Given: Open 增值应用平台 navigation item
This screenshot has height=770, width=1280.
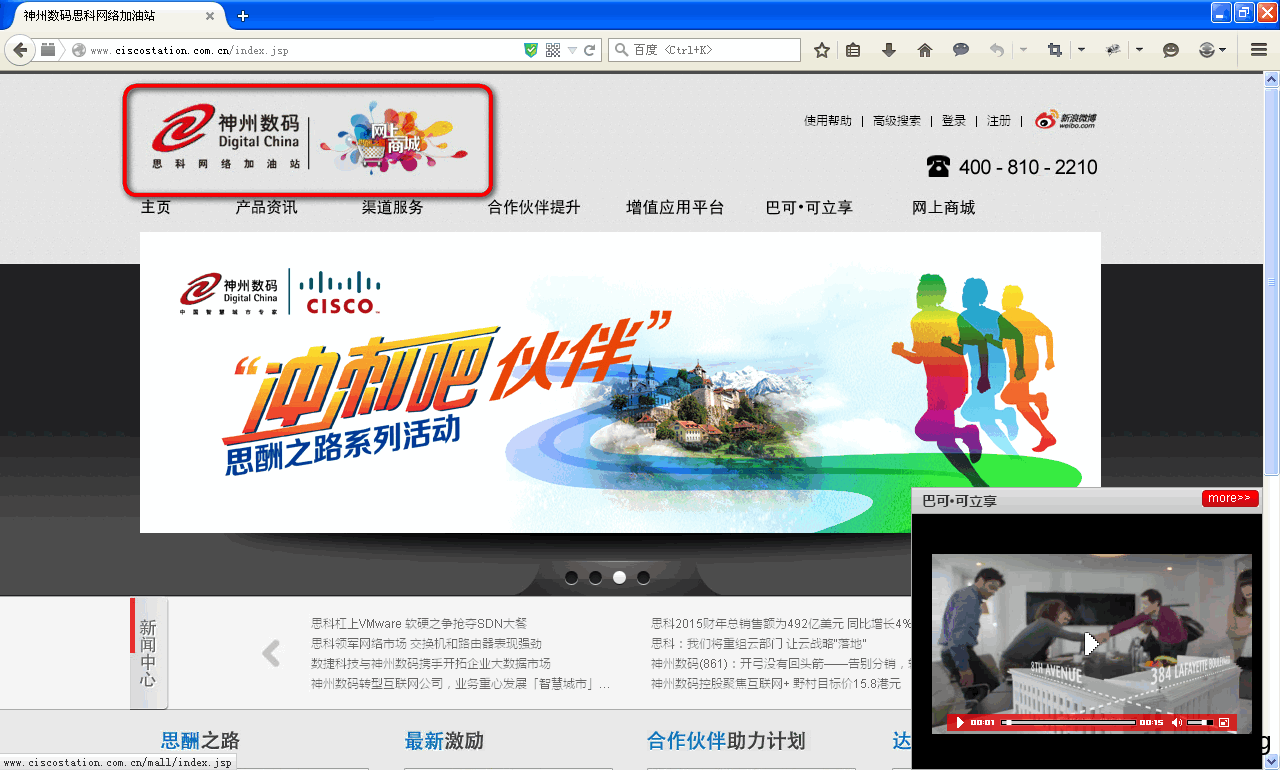Looking at the screenshot, I should coord(675,208).
